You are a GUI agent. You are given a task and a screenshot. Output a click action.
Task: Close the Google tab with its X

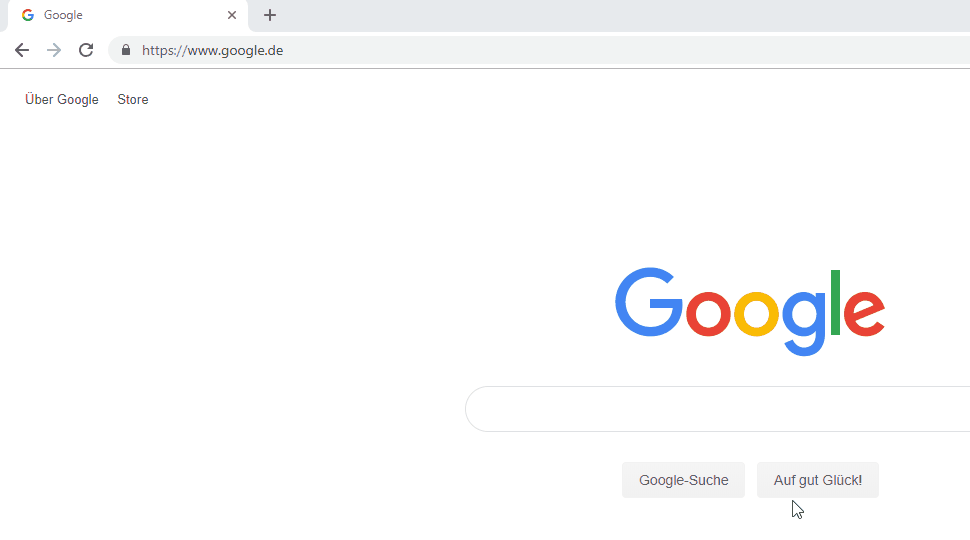pos(232,15)
